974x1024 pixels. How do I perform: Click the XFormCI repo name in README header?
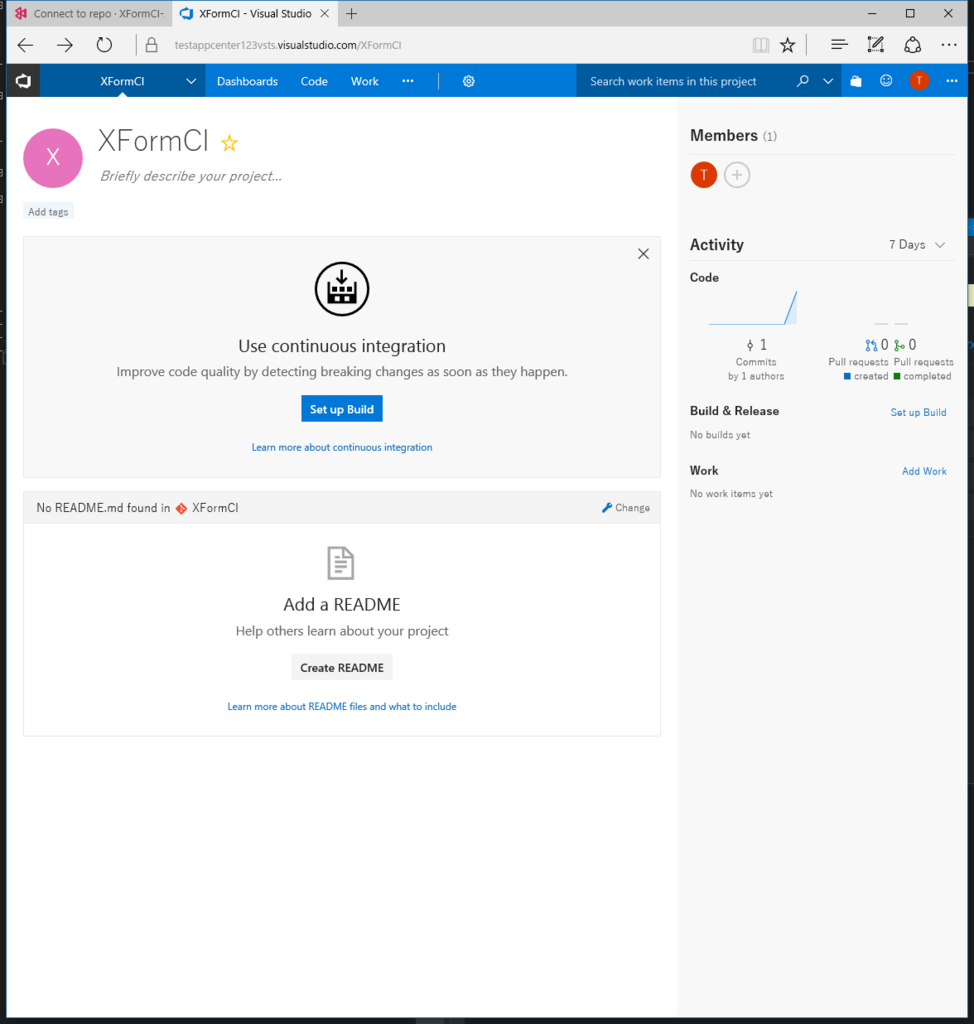point(215,508)
